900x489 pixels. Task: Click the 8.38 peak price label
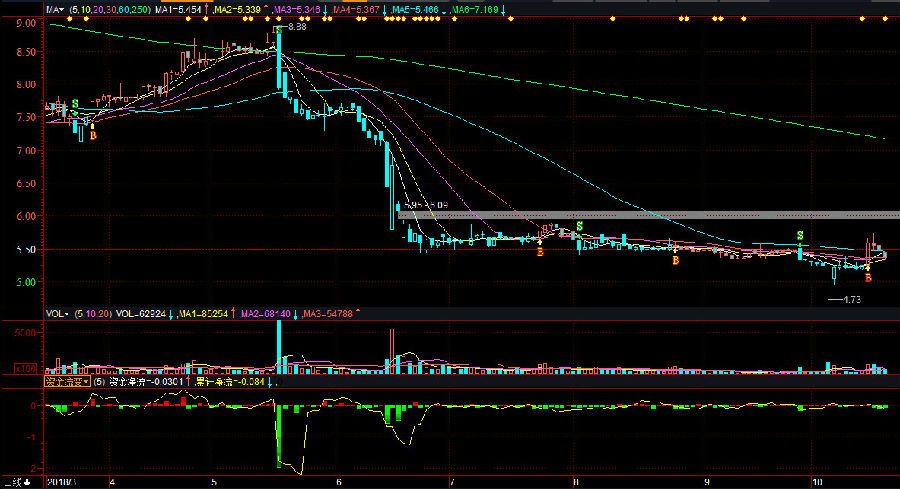pyautogui.click(x=295, y=27)
